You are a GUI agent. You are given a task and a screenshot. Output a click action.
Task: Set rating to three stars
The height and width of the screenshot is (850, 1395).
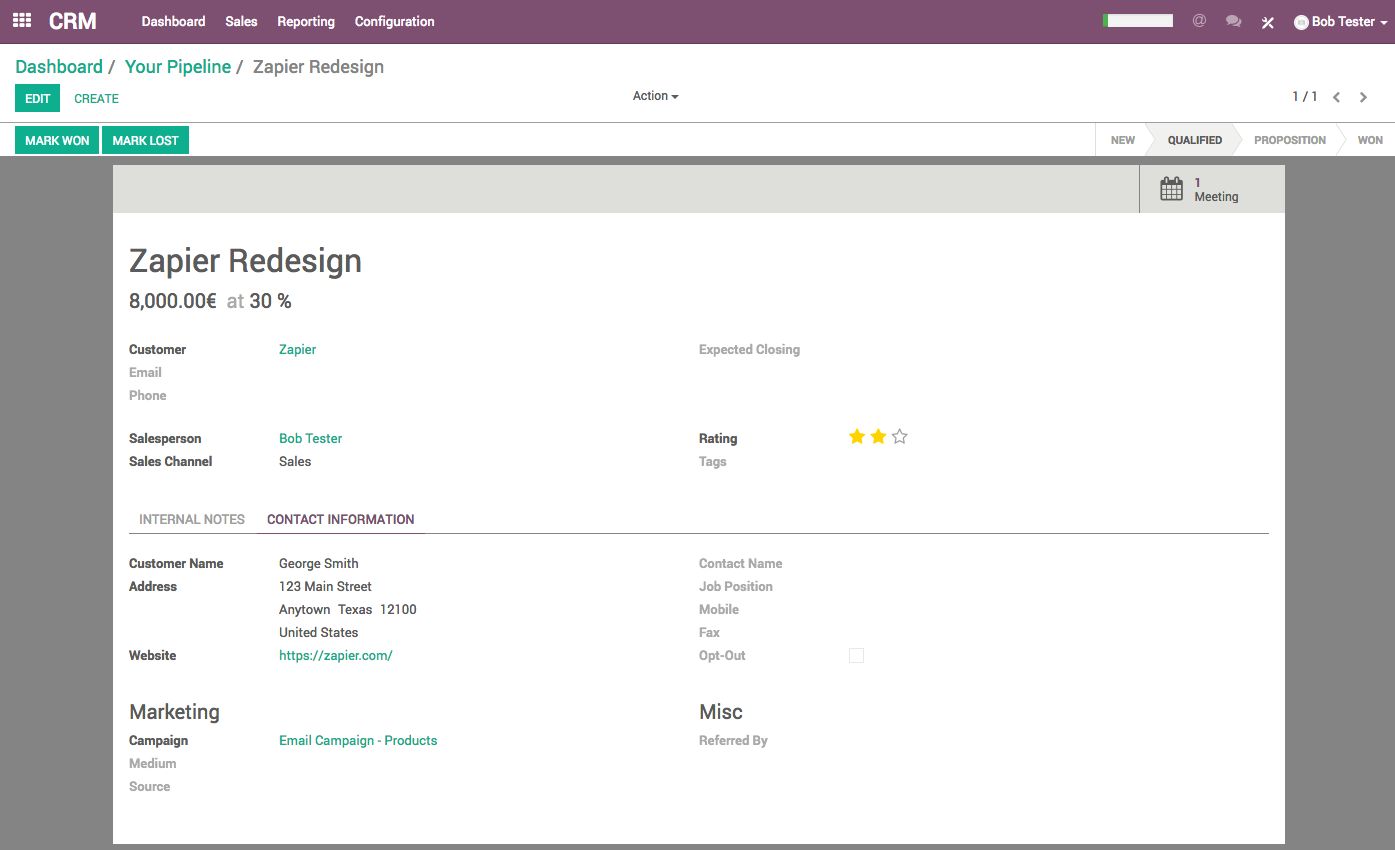[x=899, y=437]
